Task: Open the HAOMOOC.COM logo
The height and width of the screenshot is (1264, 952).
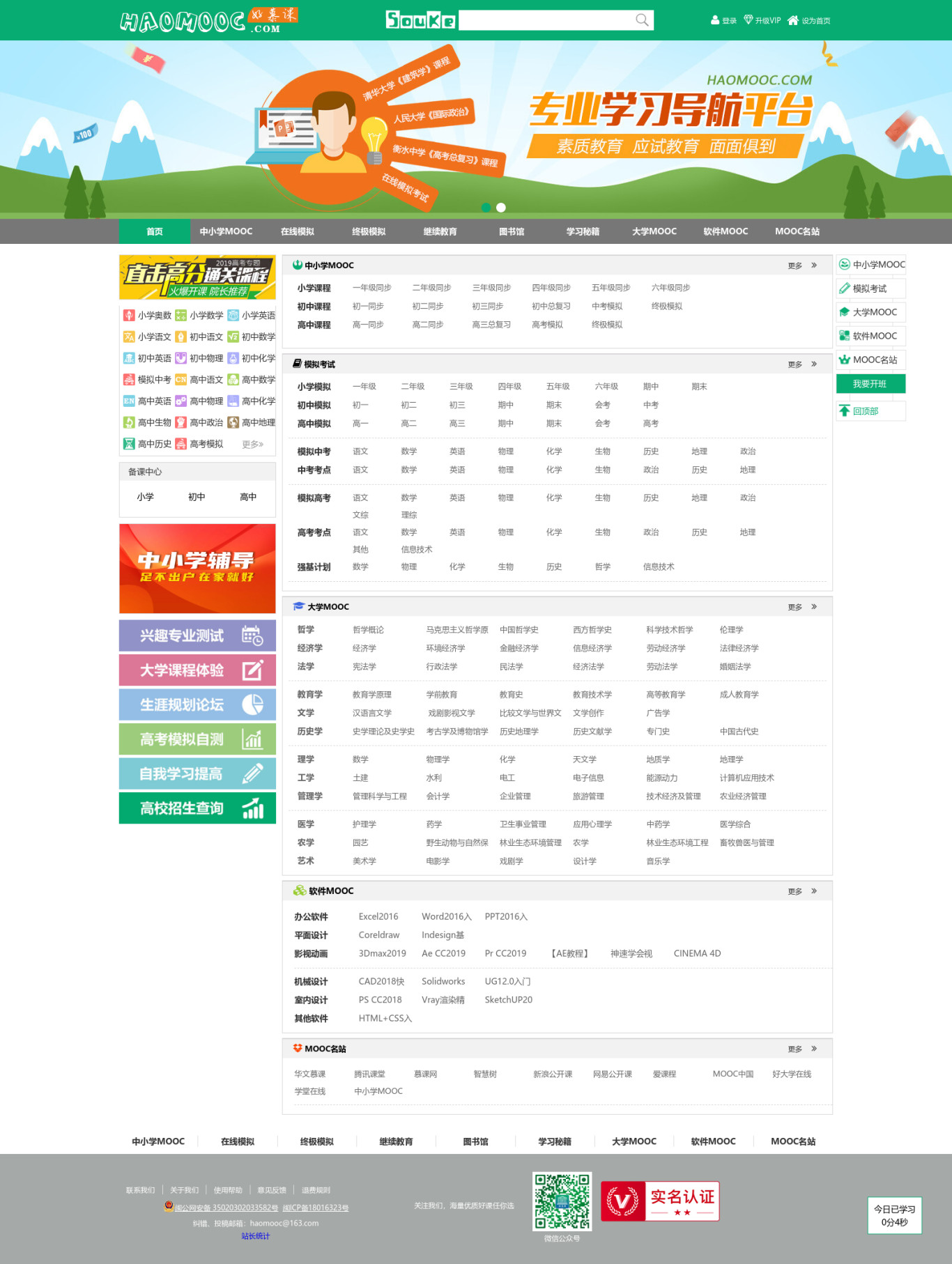Action: tap(208, 20)
